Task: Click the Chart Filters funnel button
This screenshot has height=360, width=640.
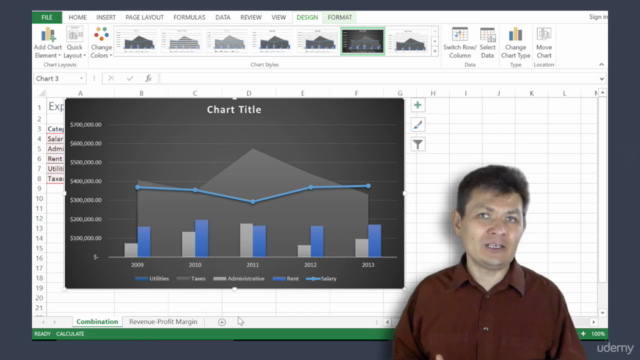Action: pos(418,144)
